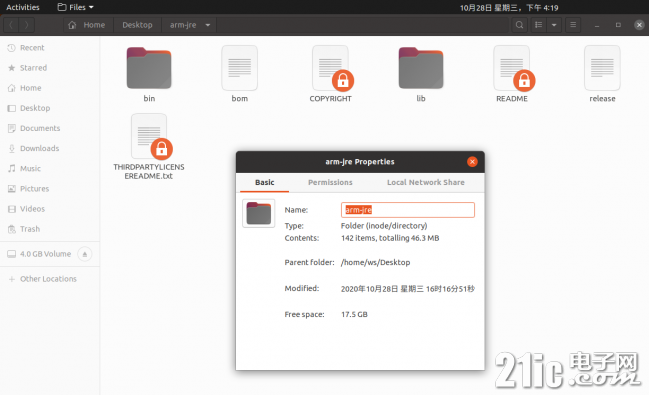The height and width of the screenshot is (395, 649).
Task: Open Recent in sidebar
Action: pos(50,48)
